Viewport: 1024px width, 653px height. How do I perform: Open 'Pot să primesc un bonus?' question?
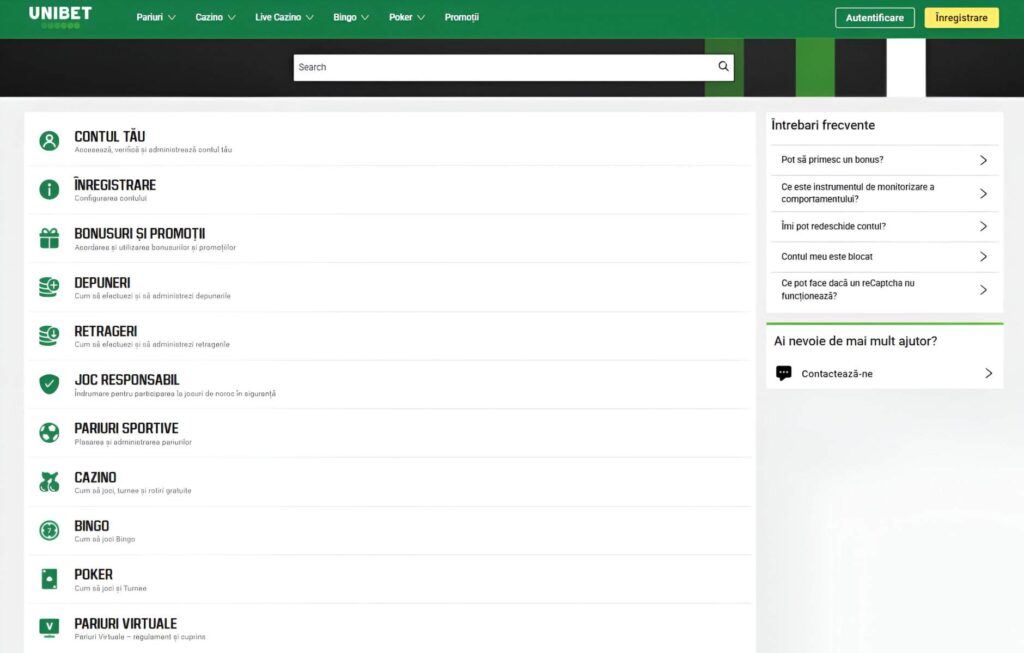(x=885, y=160)
